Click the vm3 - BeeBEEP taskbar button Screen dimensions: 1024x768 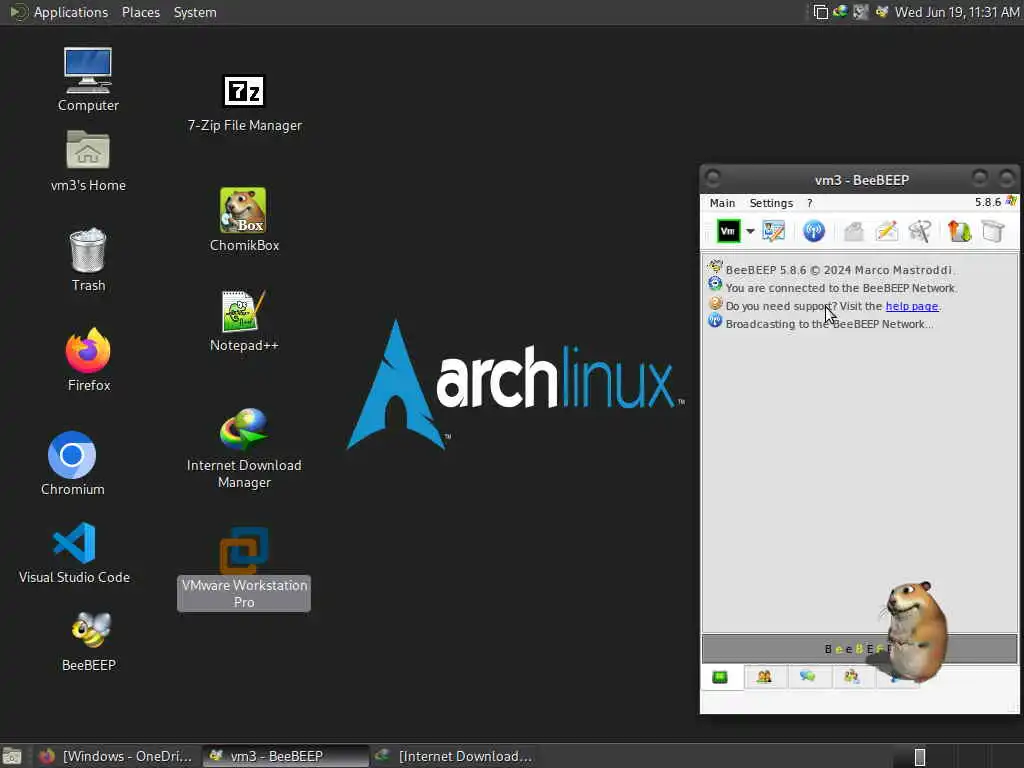point(285,756)
